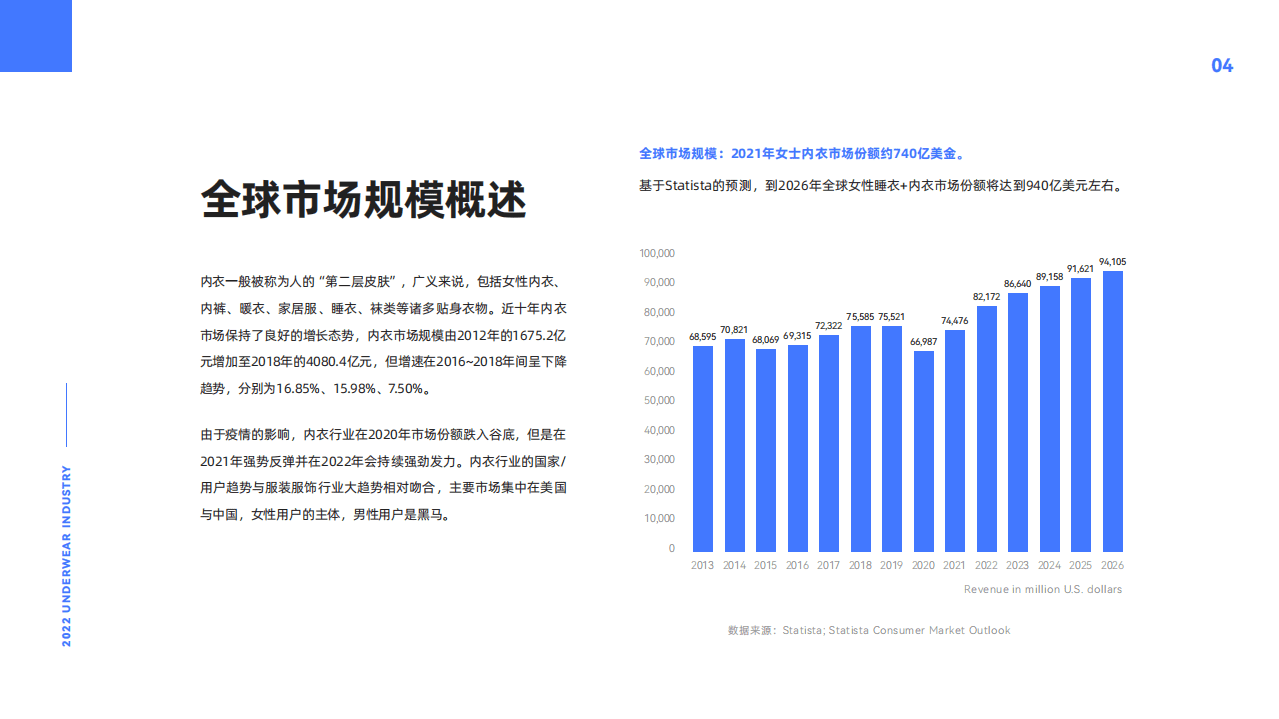
Task: Click the blue square logo in top-left corner
Action: [x=36, y=37]
